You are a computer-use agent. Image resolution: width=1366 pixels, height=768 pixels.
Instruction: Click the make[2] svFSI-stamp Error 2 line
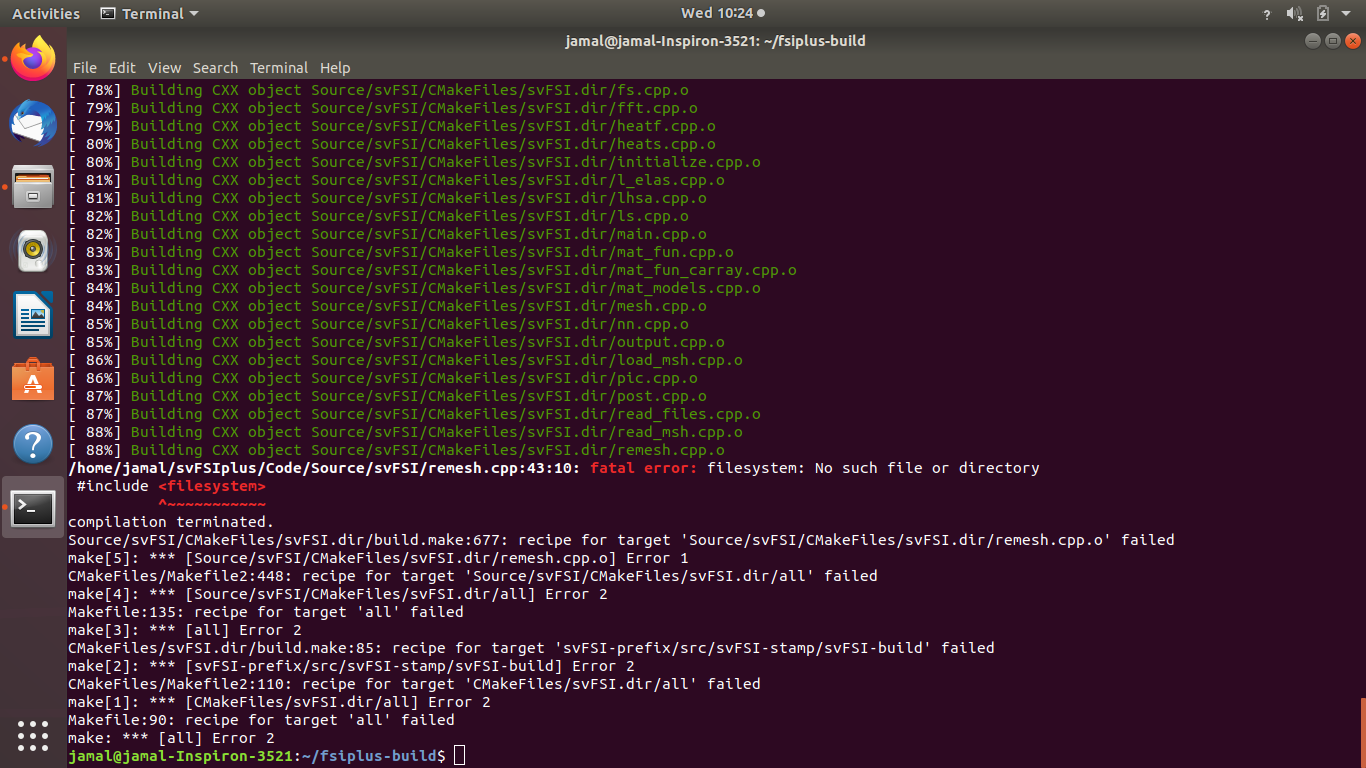tap(351, 666)
